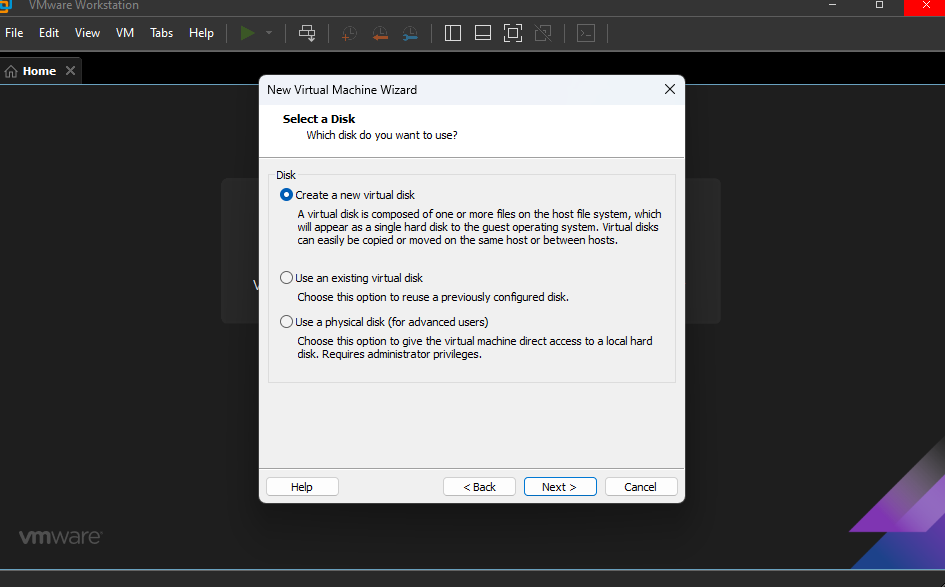Image resolution: width=945 pixels, height=587 pixels.
Task: Click the green Power On play icon
Action: [247, 33]
